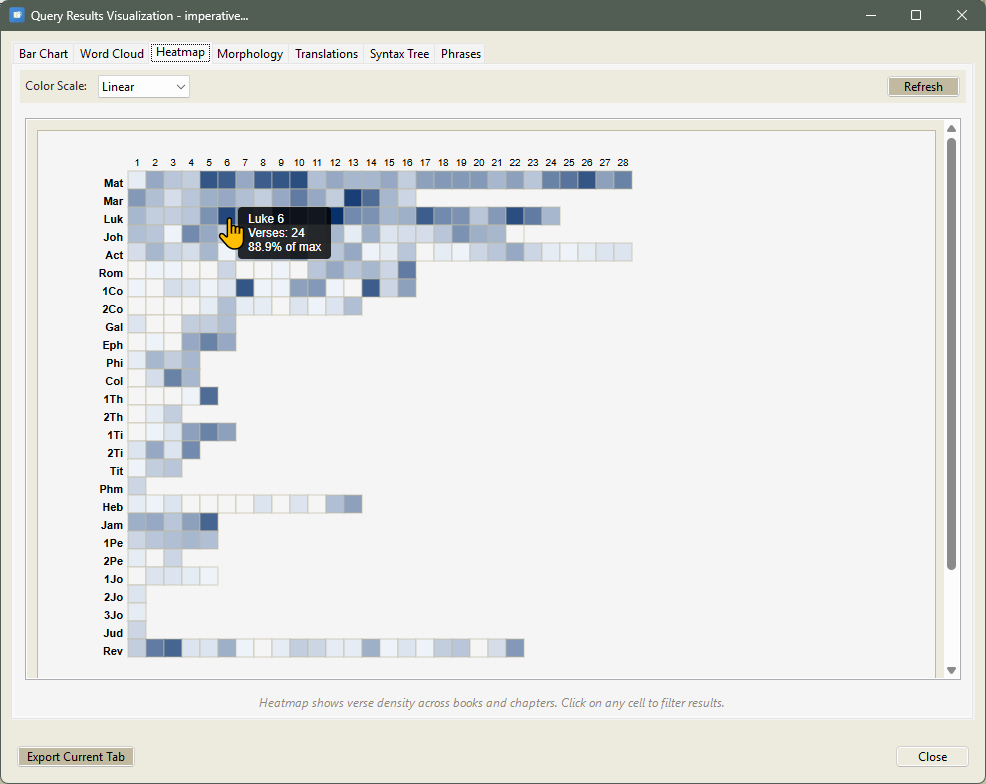Switch to the Bar Chart tab
986x784 pixels.
(x=44, y=54)
